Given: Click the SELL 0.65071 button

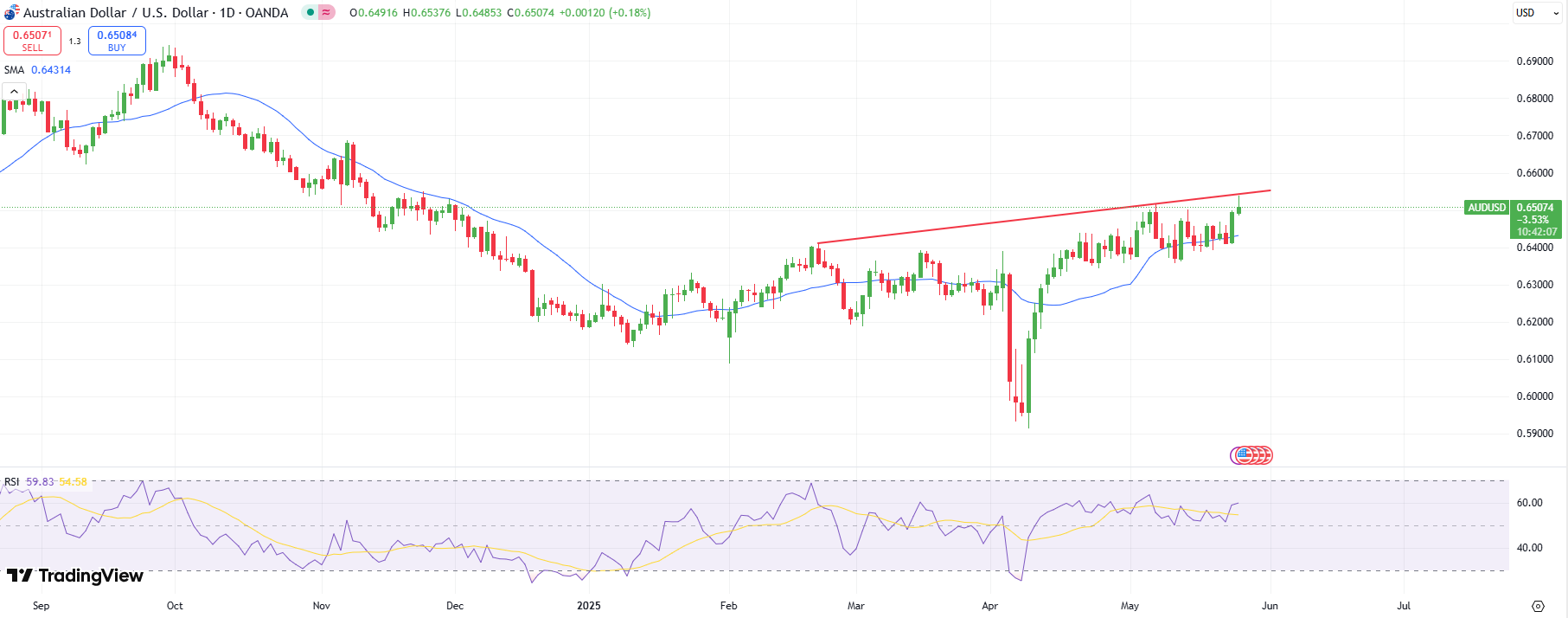Looking at the screenshot, I should 32,41.
